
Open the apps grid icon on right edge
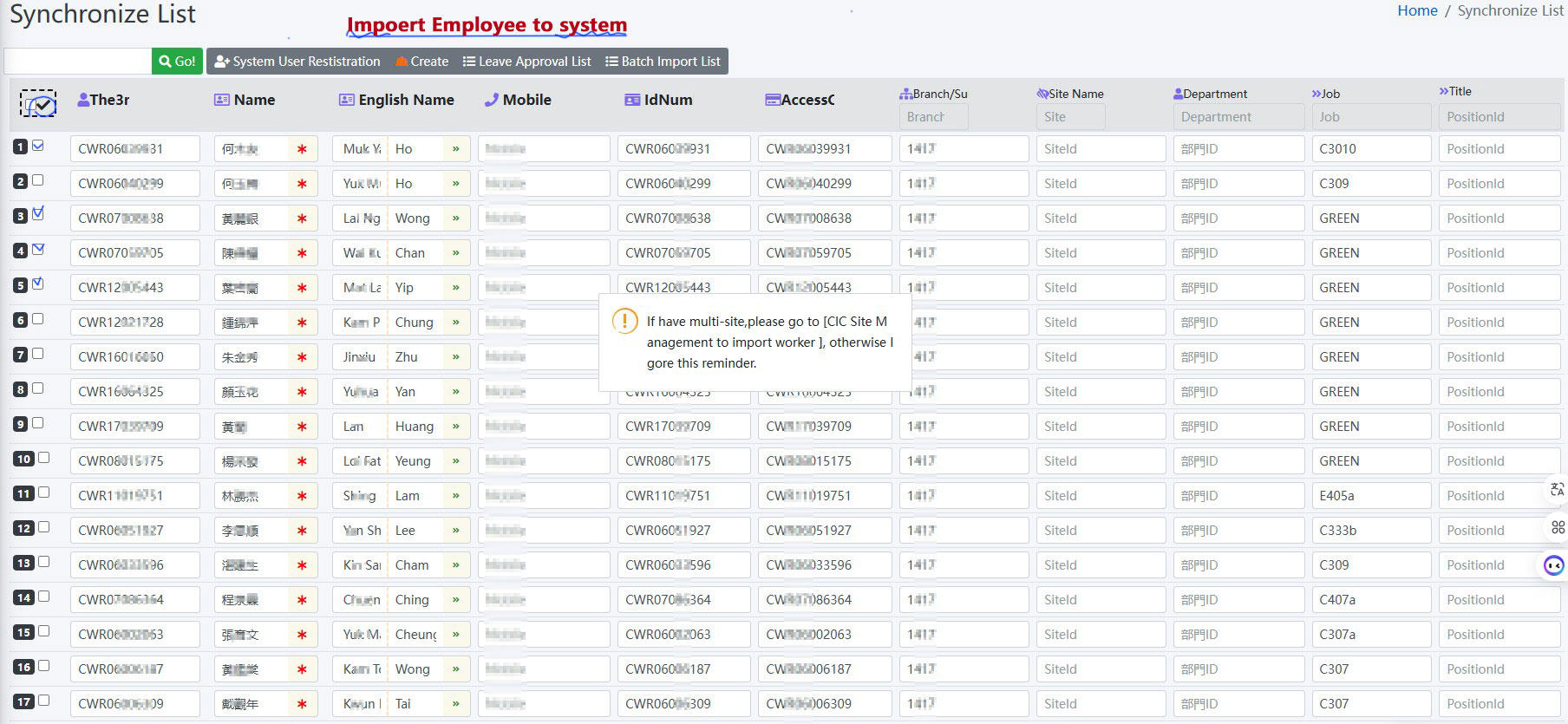coord(1558,527)
